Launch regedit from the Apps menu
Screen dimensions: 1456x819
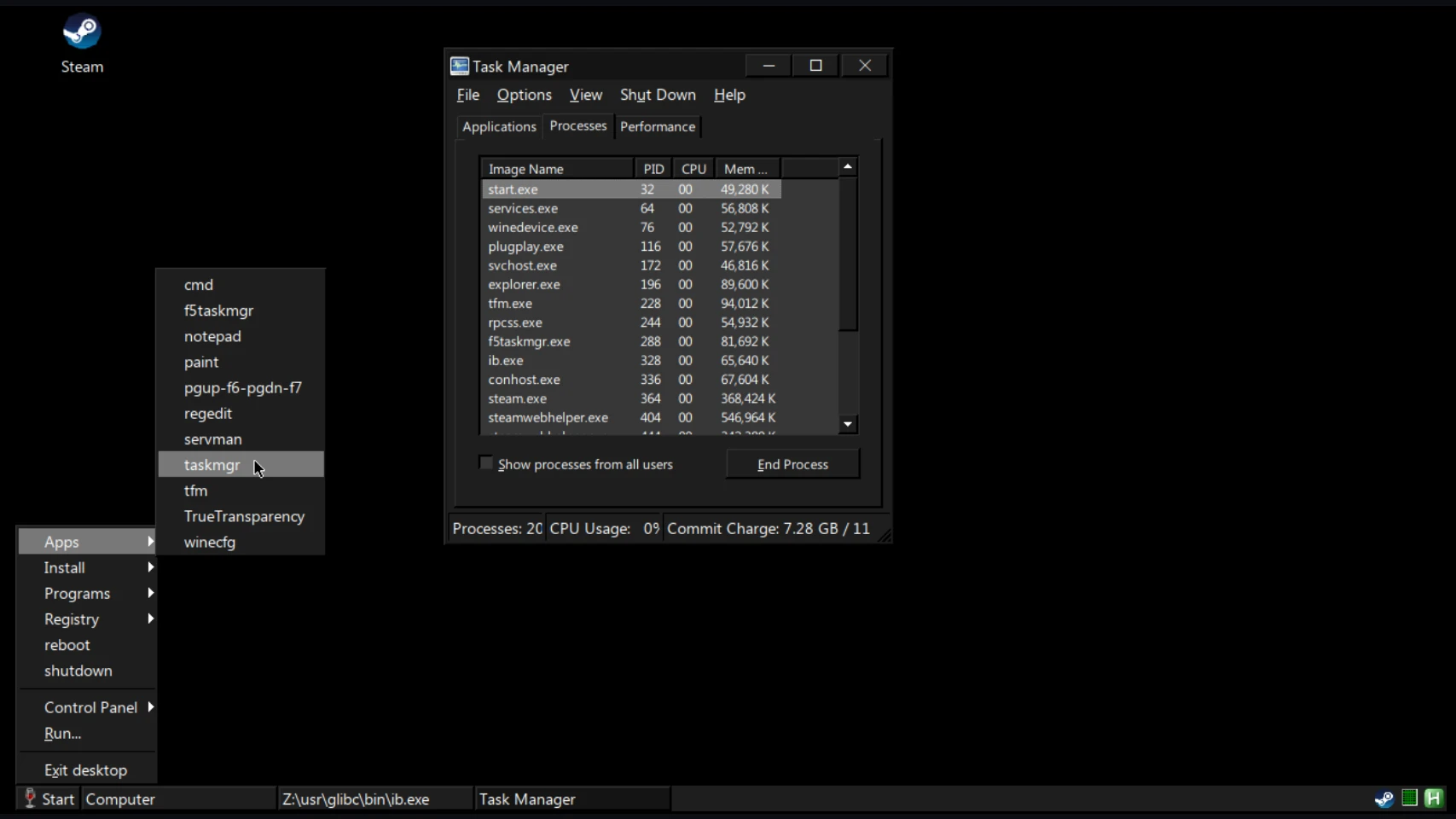[208, 414]
